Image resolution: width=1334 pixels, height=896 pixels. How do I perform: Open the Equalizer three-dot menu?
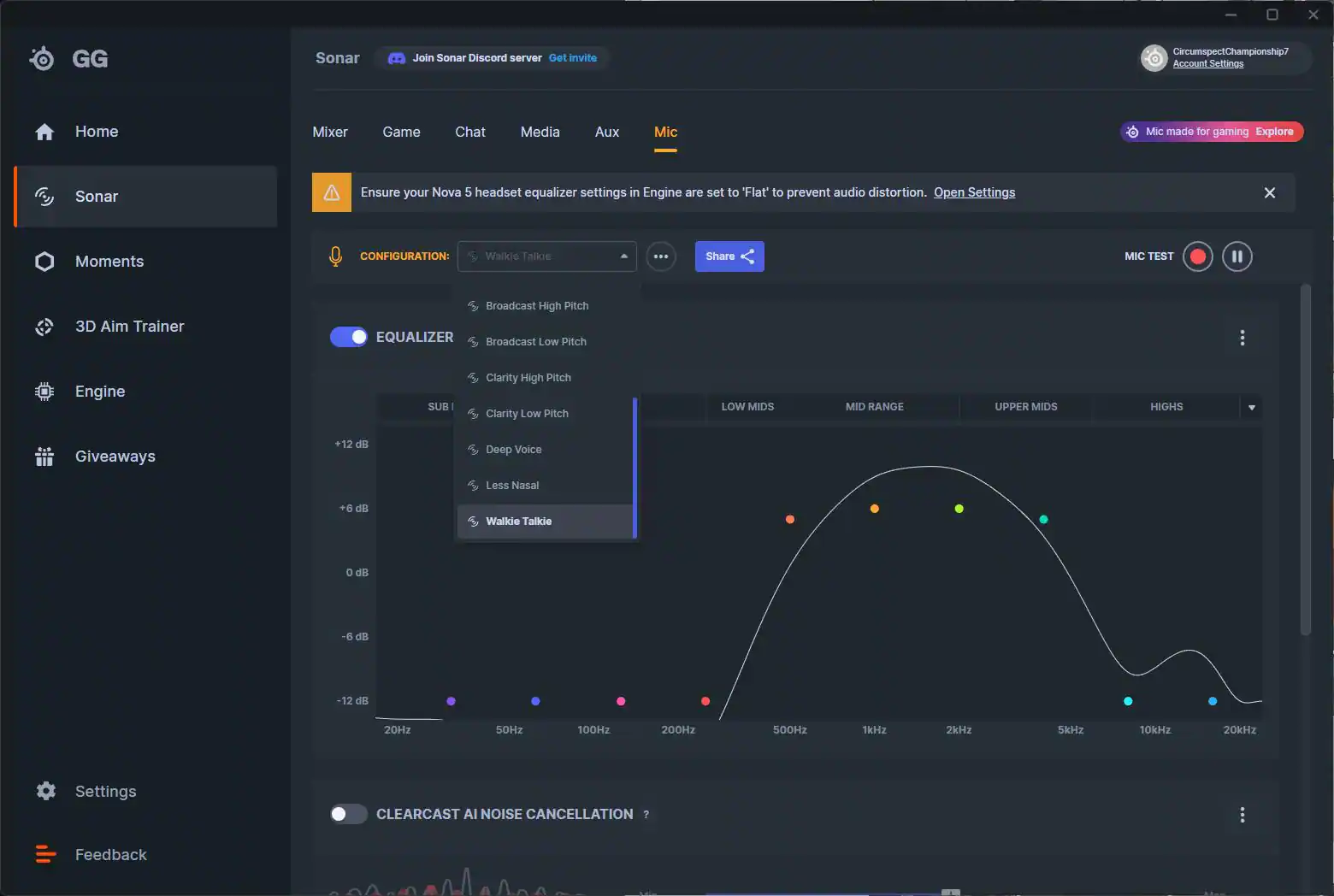pyautogui.click(x=1242, y=338)
